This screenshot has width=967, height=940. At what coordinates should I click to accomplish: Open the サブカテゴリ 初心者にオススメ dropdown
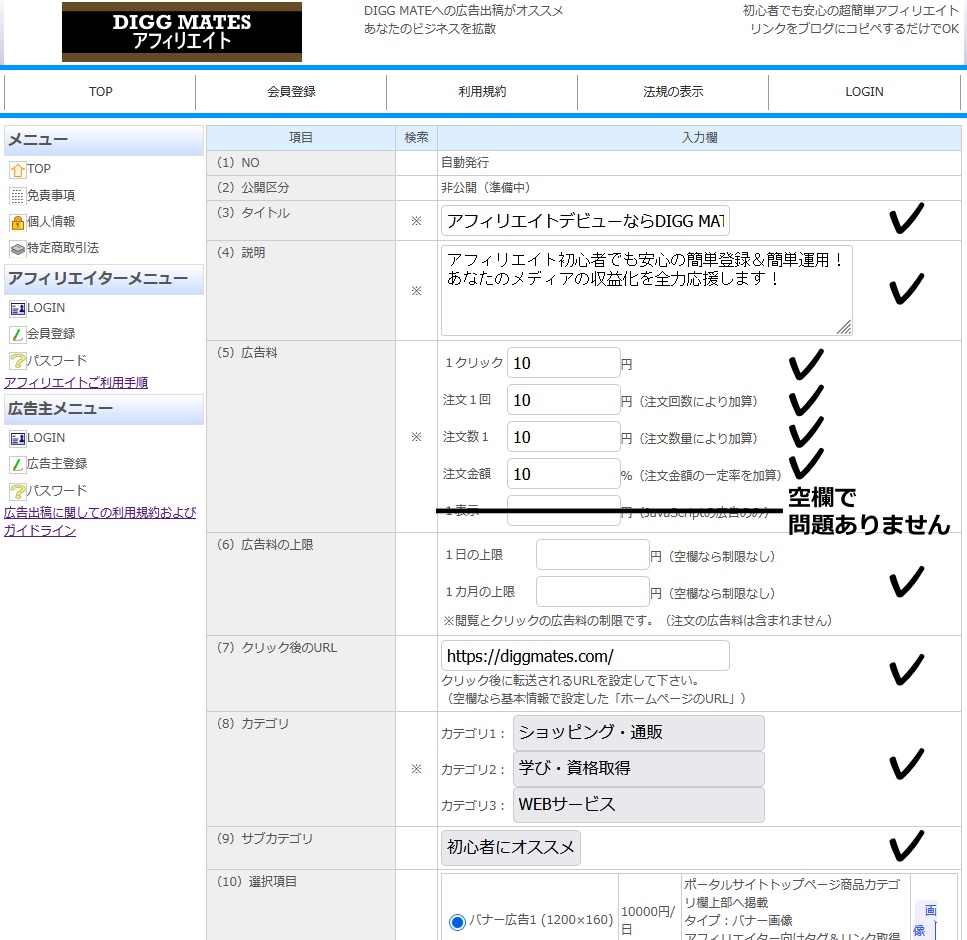pyautogui.click(x=511, y=848)
